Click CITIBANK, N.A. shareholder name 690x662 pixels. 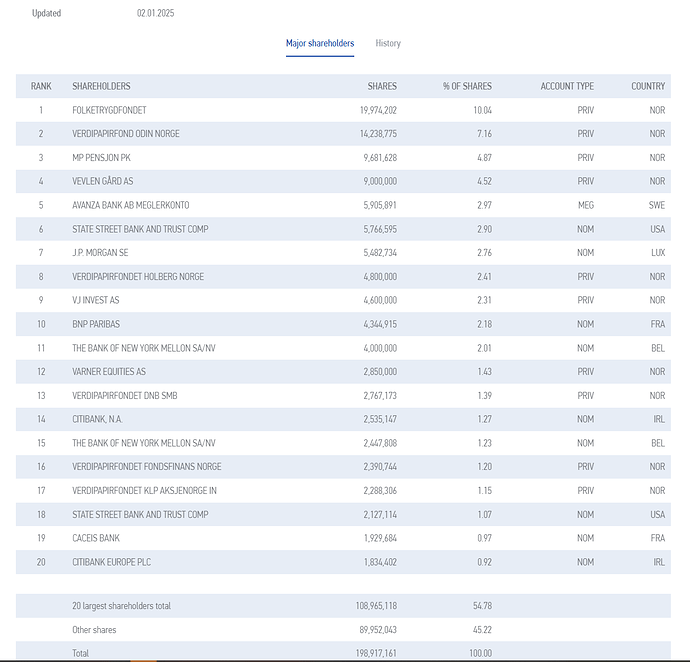pos(97,419)
